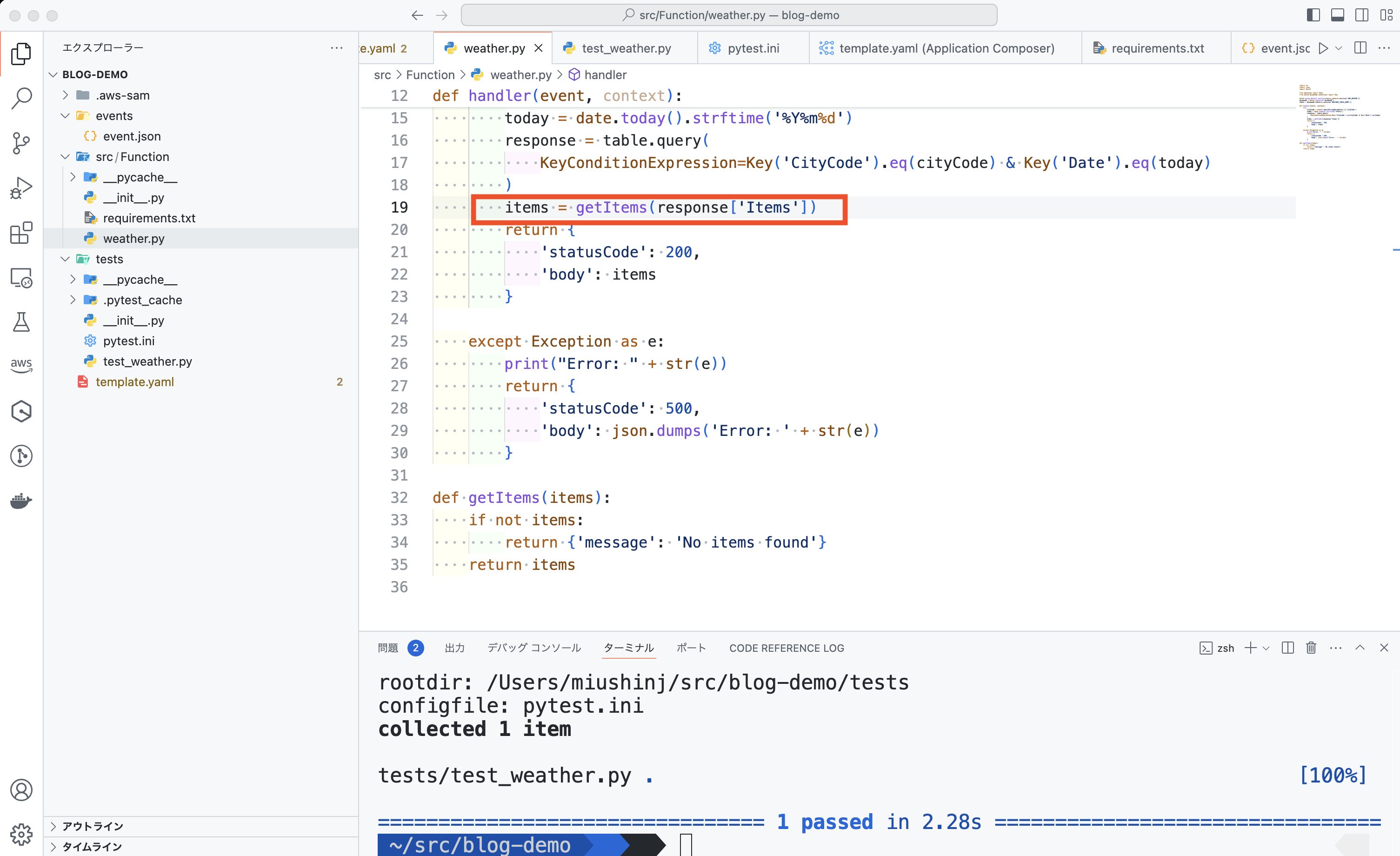Collapse the events folder
Viewport: 1400px width, 856px height.
click(65, 115)
